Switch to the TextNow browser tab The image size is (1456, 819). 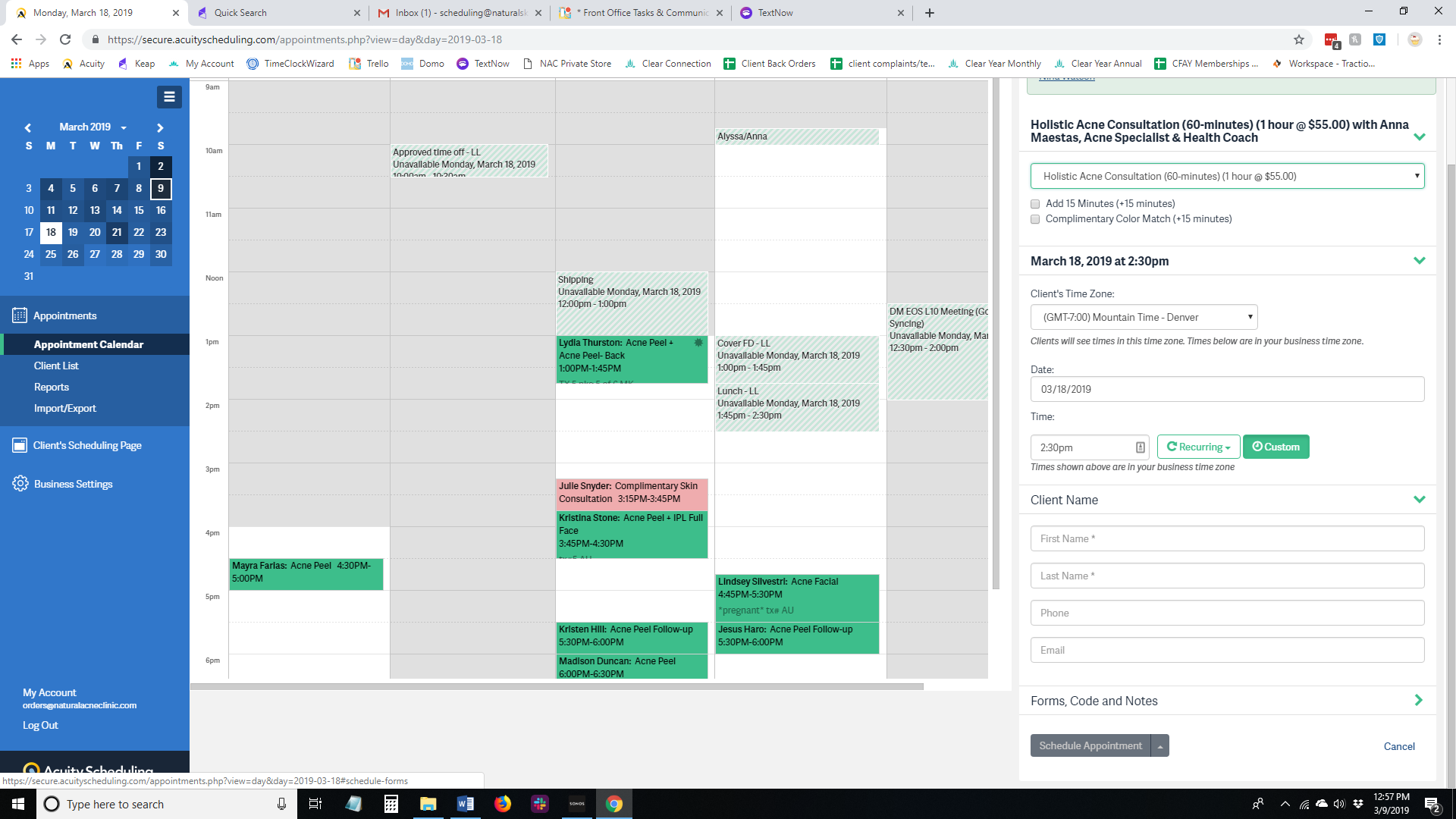822,13
